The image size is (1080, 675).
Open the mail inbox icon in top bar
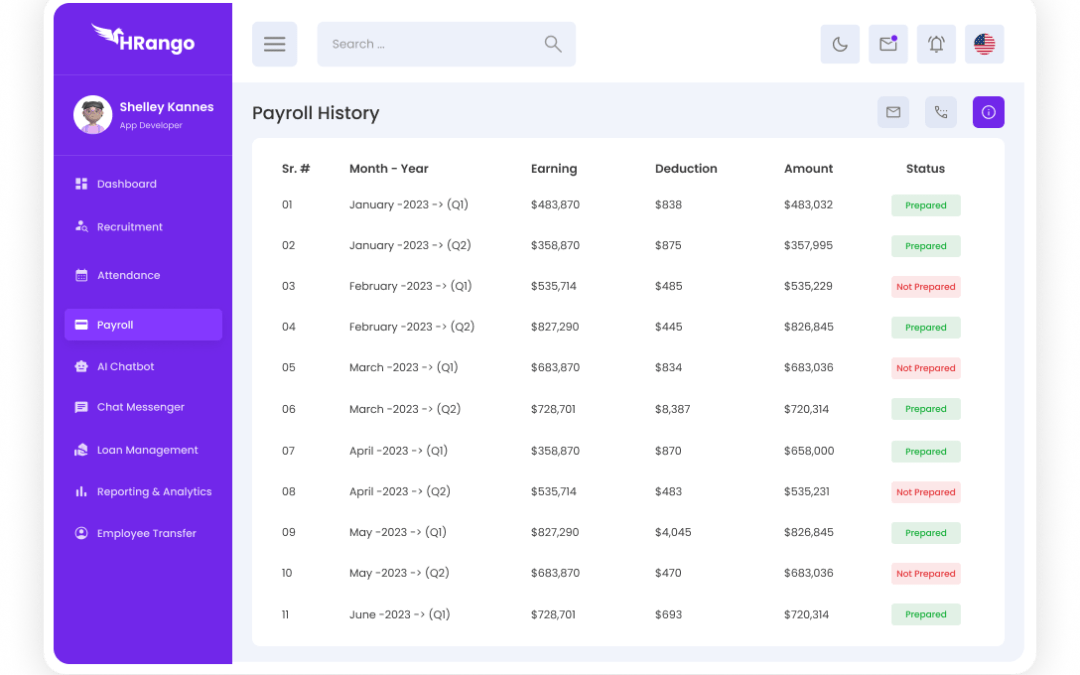(x=888, y=44)
